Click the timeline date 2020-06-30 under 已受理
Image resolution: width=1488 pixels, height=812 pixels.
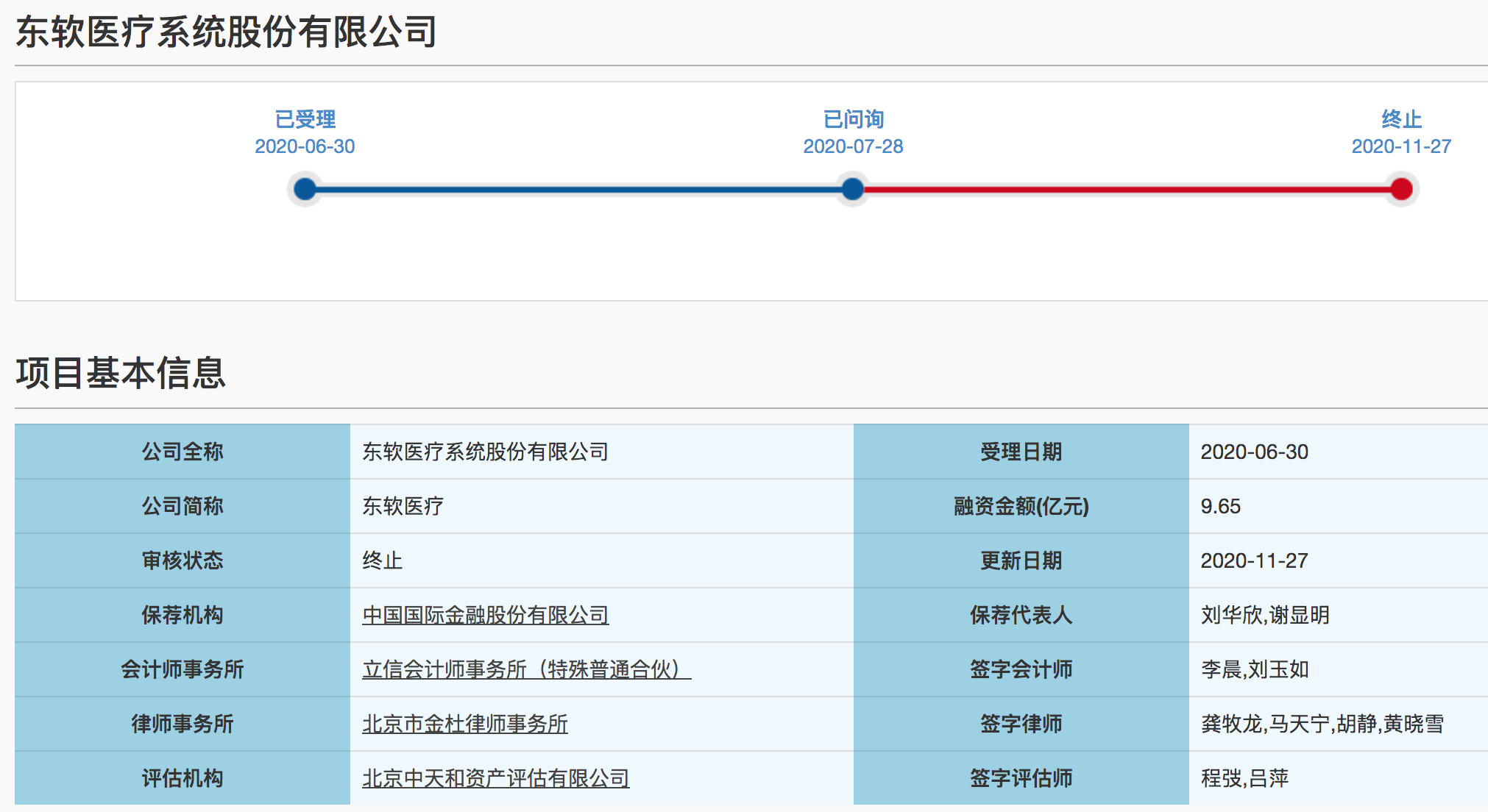(x=305, y=146)
